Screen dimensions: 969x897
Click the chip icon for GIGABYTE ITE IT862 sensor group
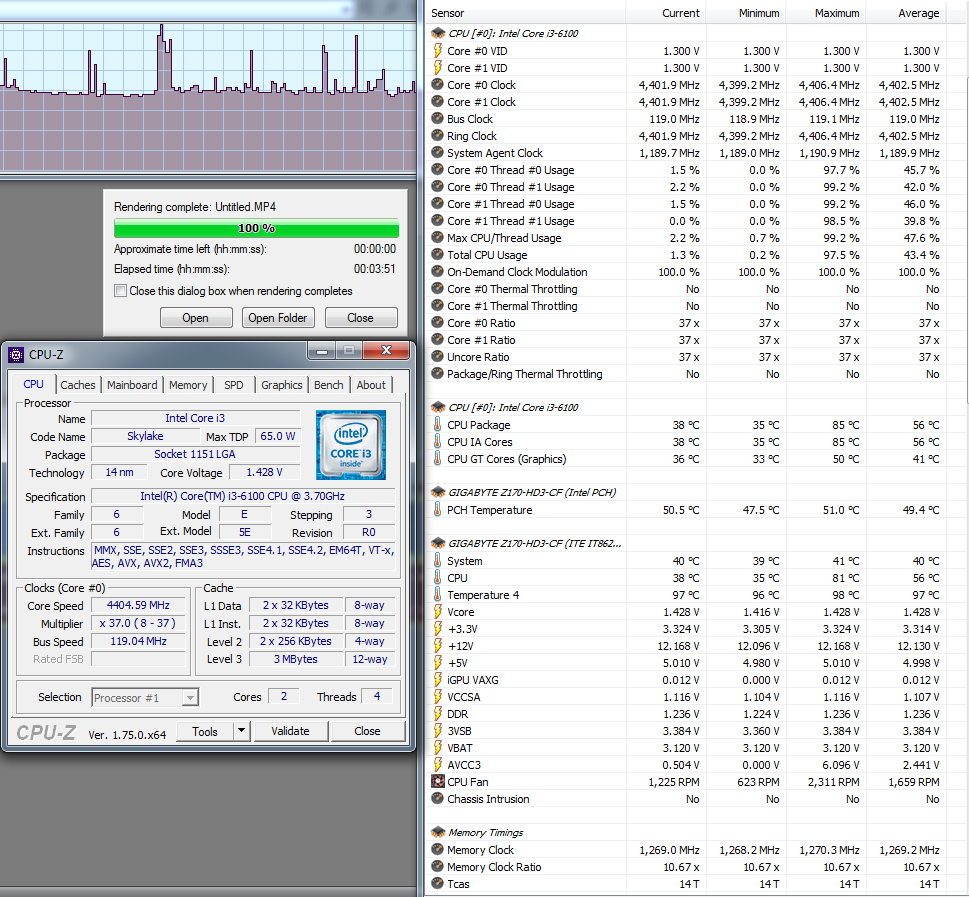[438, 543]
